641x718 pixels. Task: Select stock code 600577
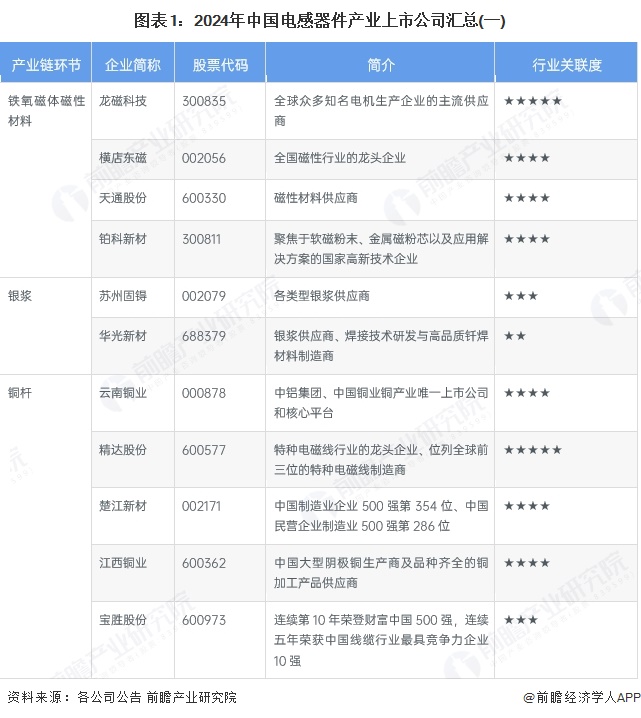click(x=204, y=450)
